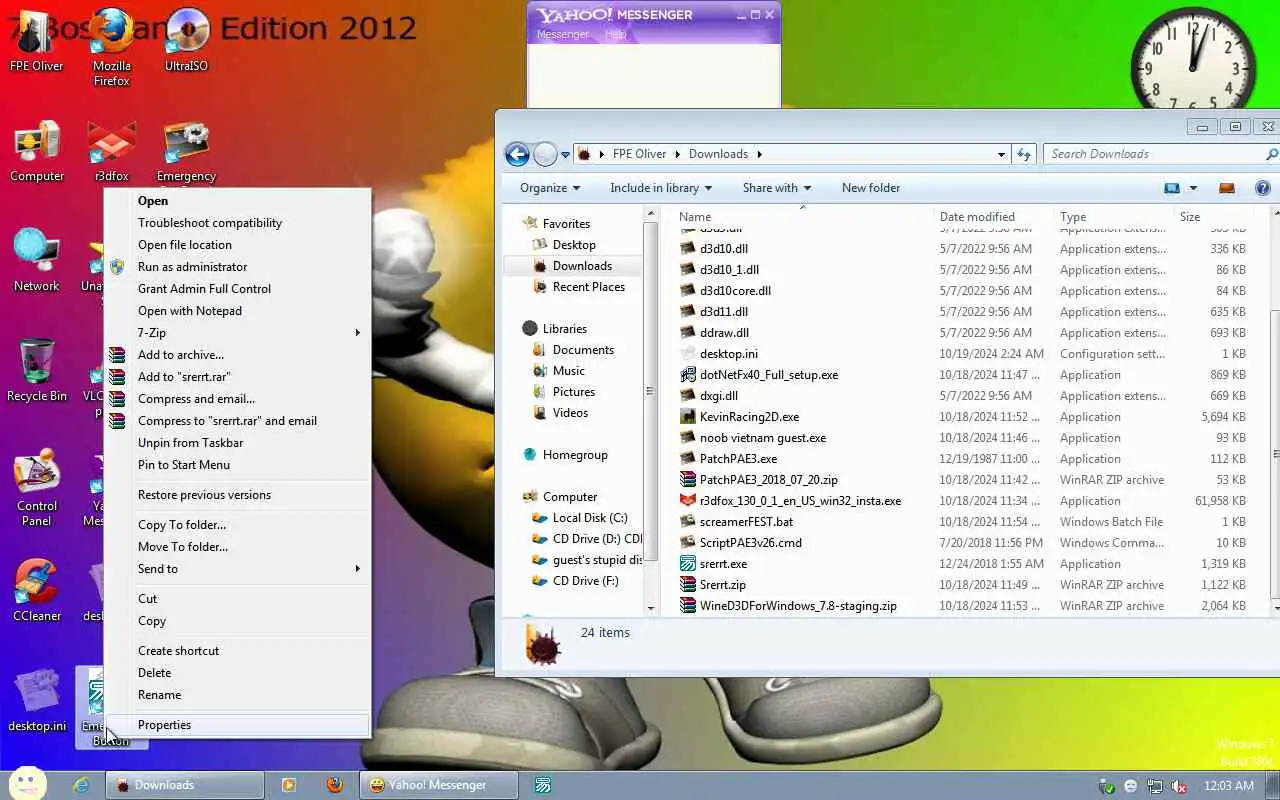Open the Emergency desktop shortcut
This screenshot has height=800, width=1280.
point(186,152)
